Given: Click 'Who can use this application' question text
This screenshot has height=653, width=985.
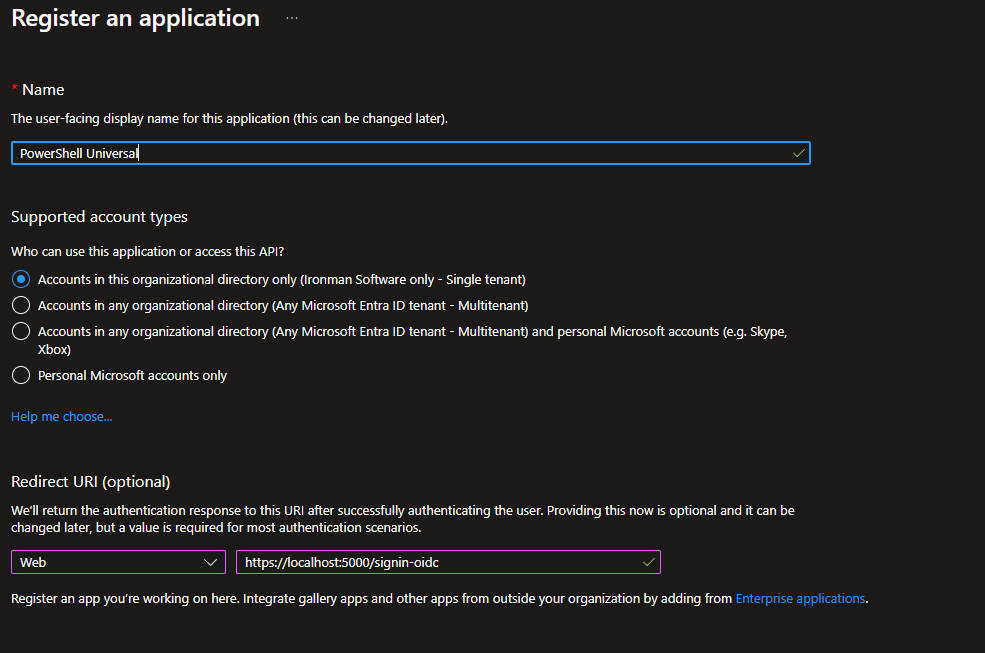Looking at the screenshot, I should [148, 251].
